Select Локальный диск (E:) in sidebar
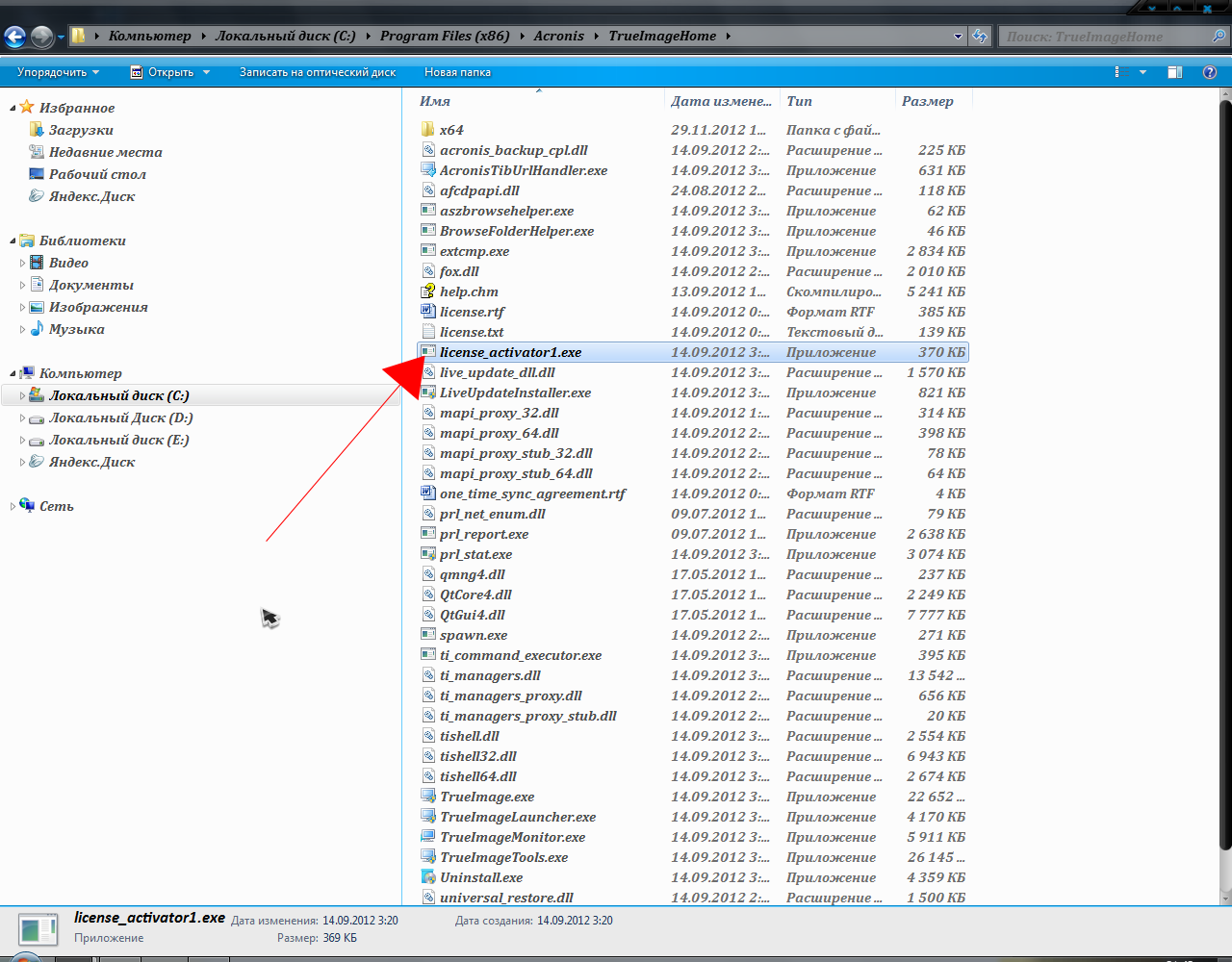 click(118, 440)
